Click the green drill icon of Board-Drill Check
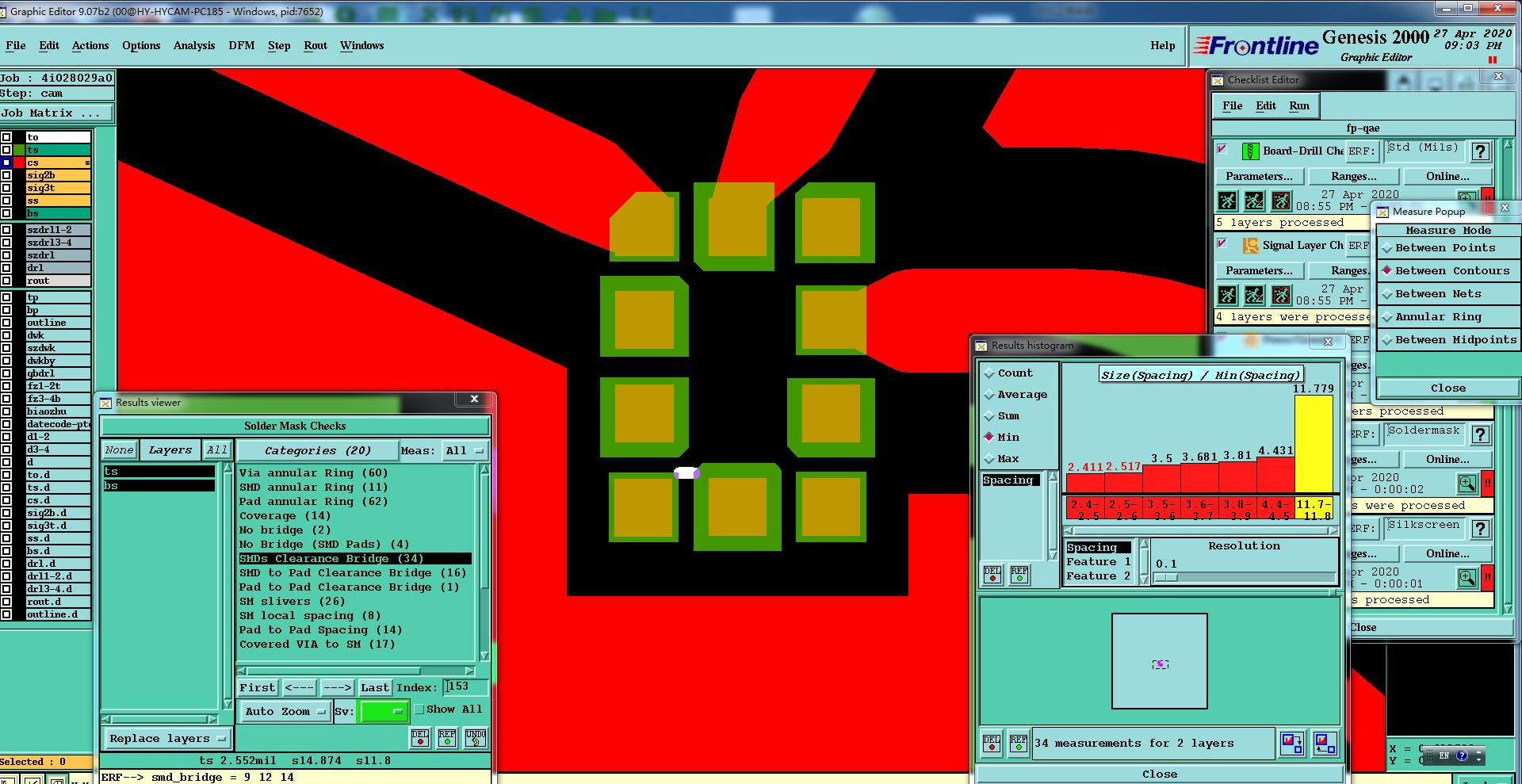The image size is (1522, 784). [1250, 151]
